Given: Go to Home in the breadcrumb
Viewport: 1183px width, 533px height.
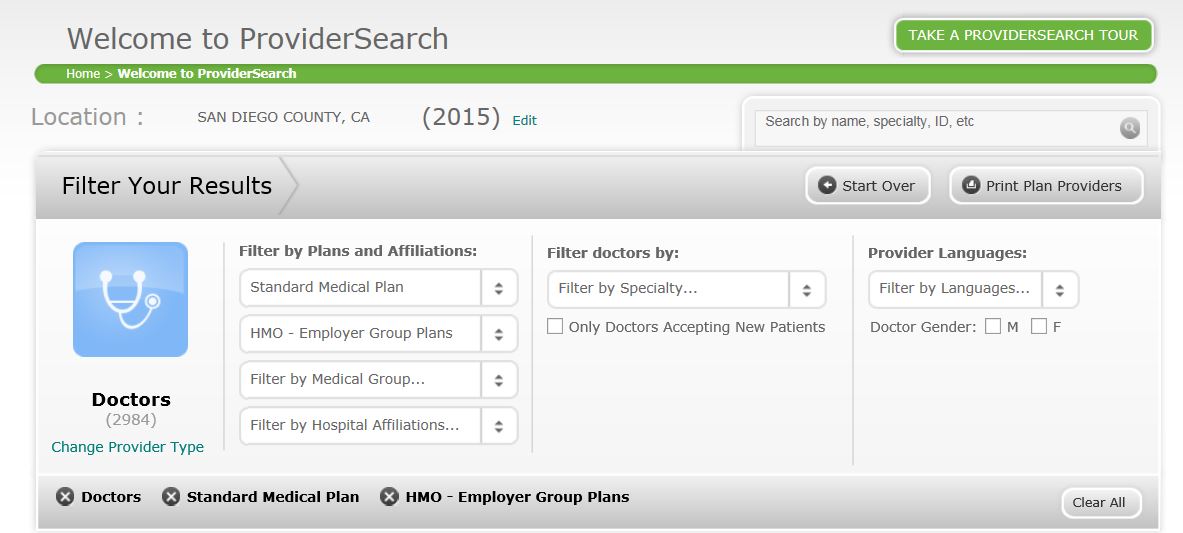Looking at the screenshot, I should [83, 73].
